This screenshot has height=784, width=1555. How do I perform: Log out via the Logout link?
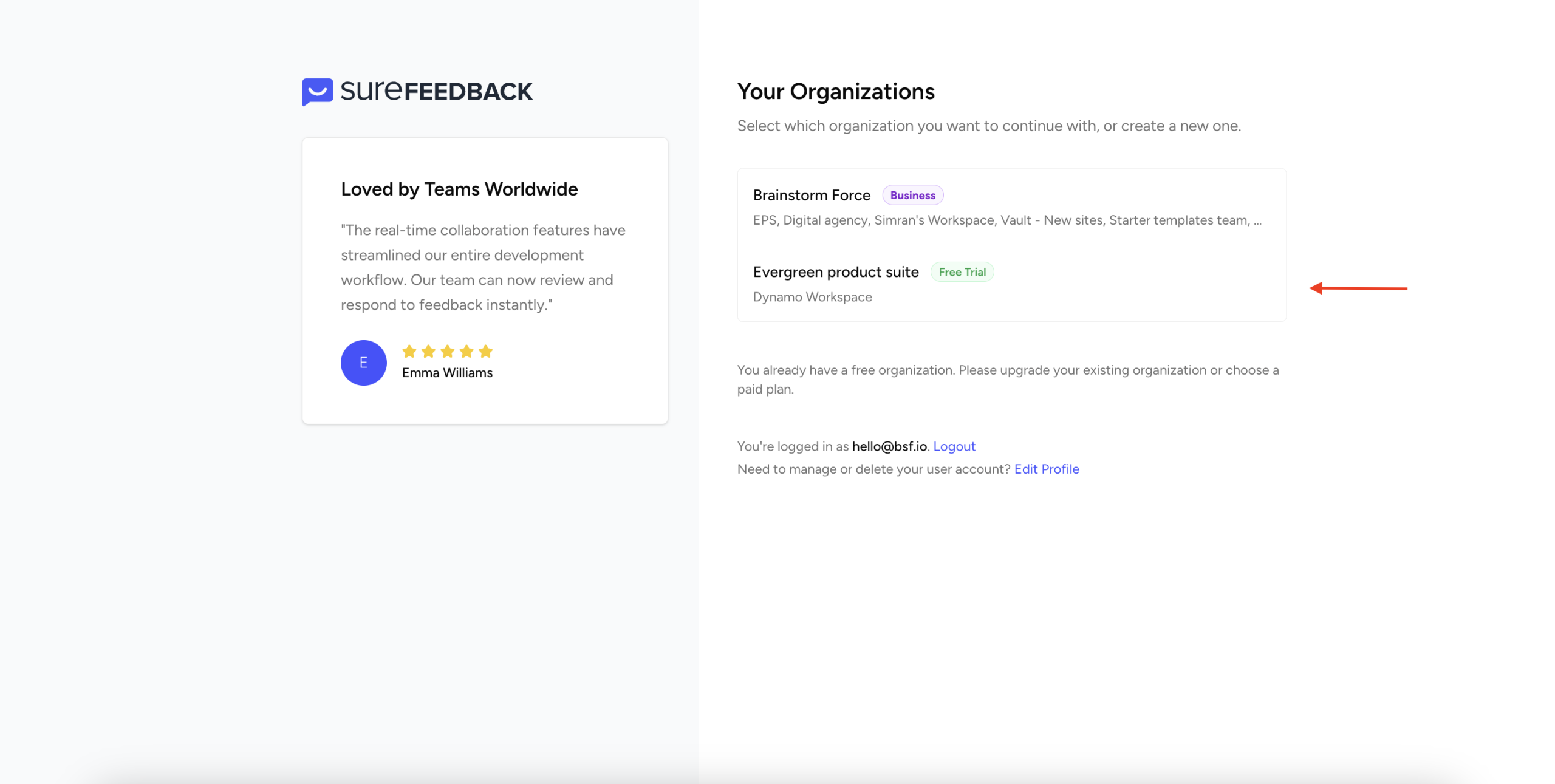point(954,446)
